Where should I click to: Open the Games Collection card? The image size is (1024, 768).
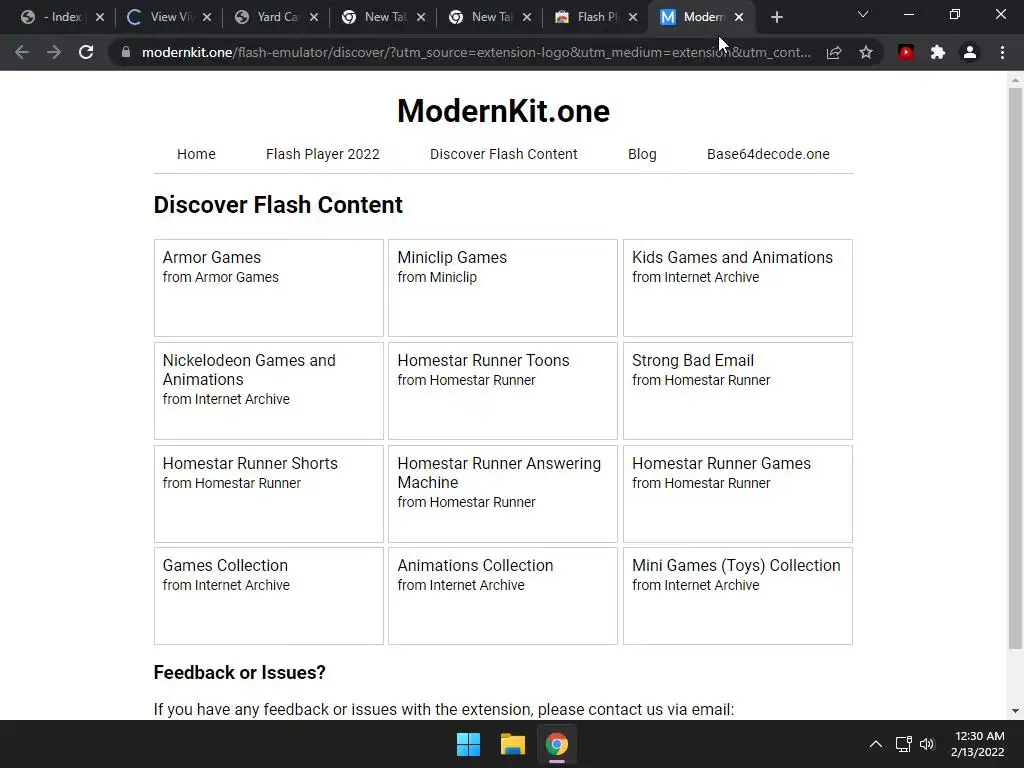click(268, 596)
